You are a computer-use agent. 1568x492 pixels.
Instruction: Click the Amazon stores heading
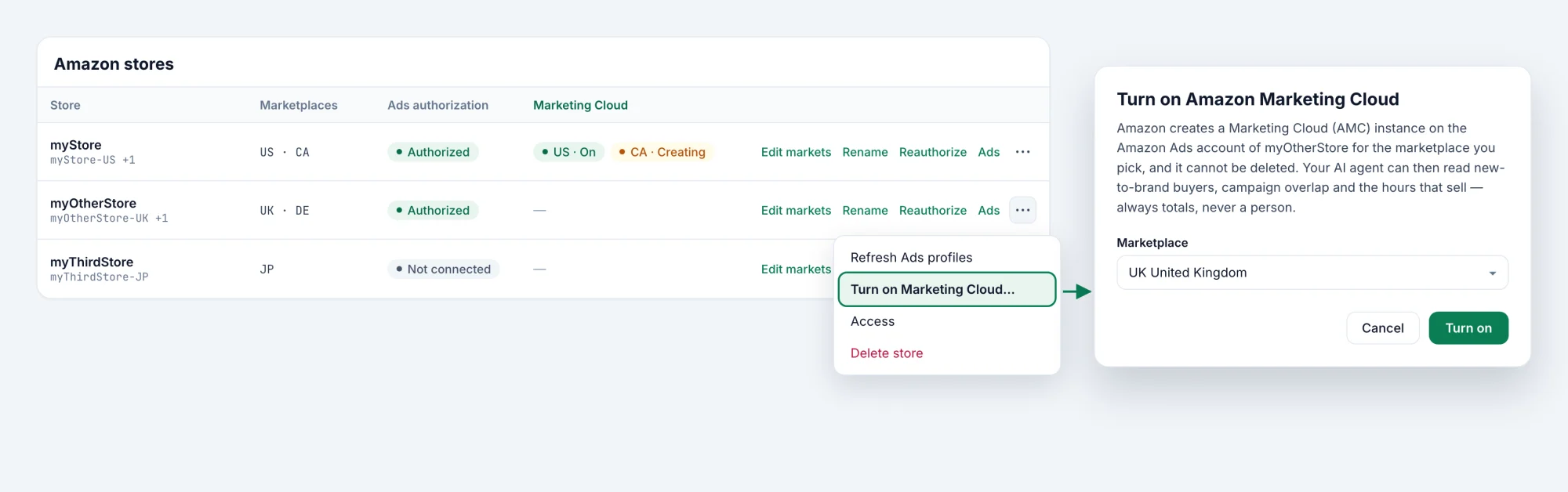coord(114,64)
